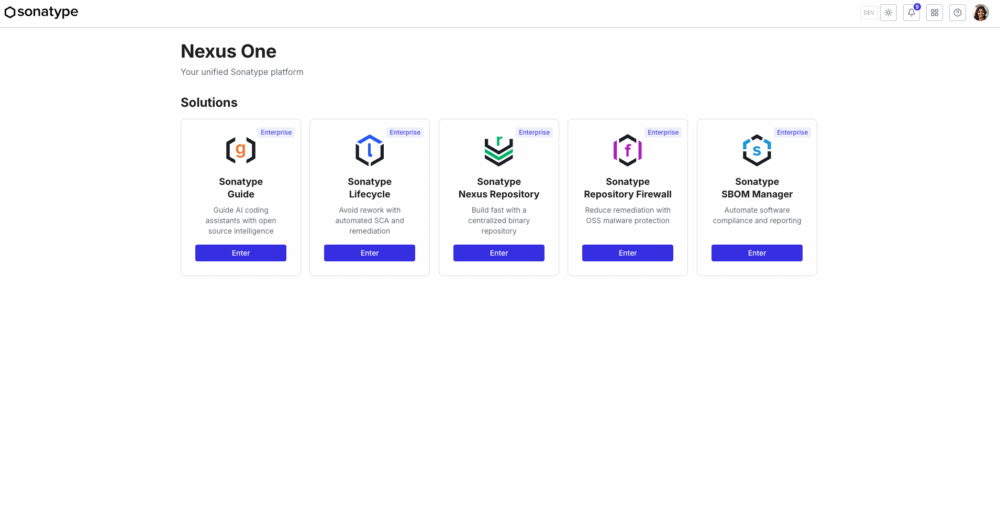Image resolution: width=1000 pixels, height=507 pixels.
Task: Click the Repository Firewall 'f' product icon
Action: click(x=628, y=151)
